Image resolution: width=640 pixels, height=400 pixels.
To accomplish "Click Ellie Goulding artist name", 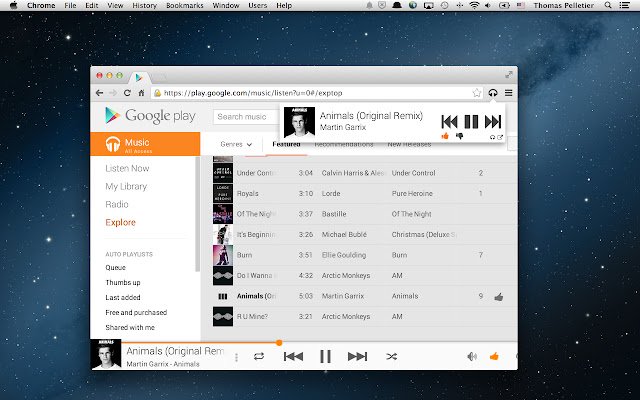I will coord(344,255).
